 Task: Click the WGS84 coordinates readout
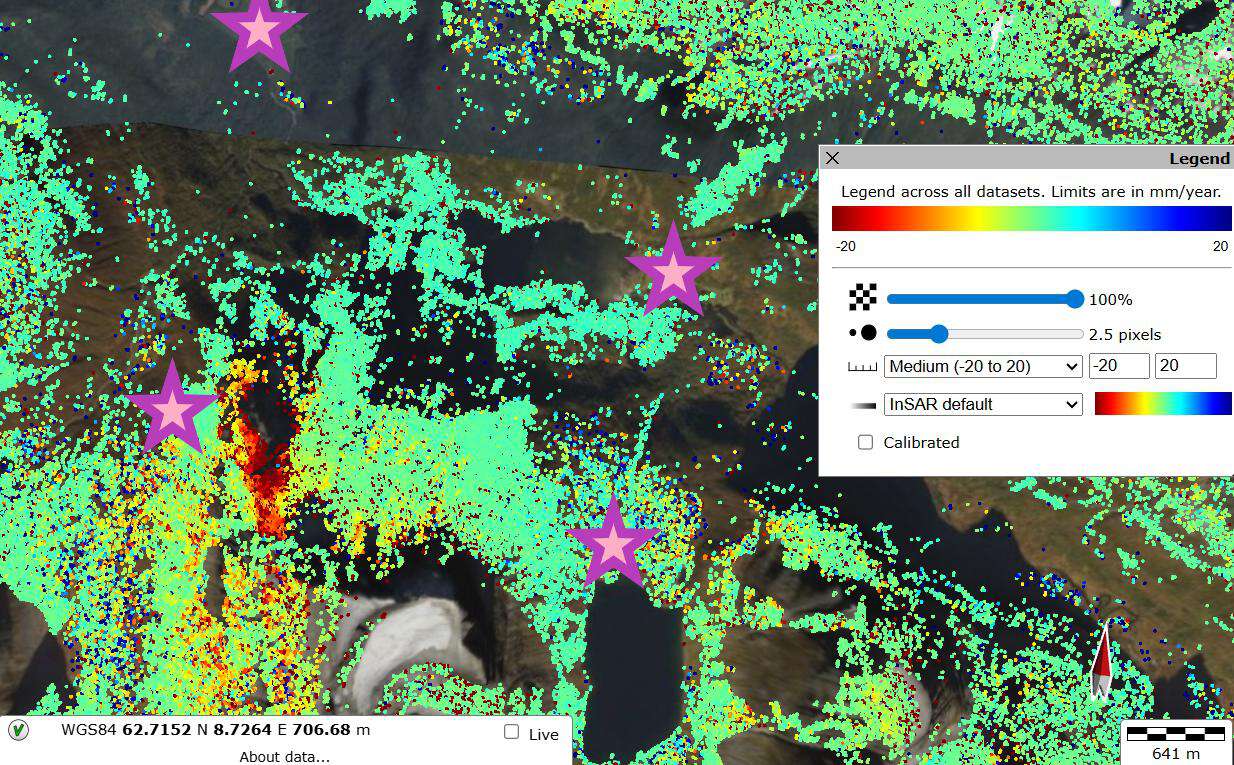point(215,730)
